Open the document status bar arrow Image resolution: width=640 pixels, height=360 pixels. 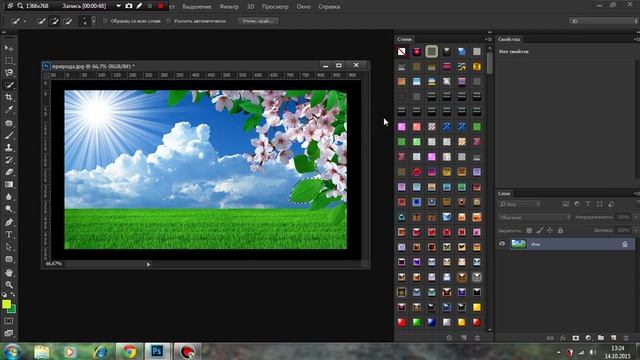(x=148, y=264)
